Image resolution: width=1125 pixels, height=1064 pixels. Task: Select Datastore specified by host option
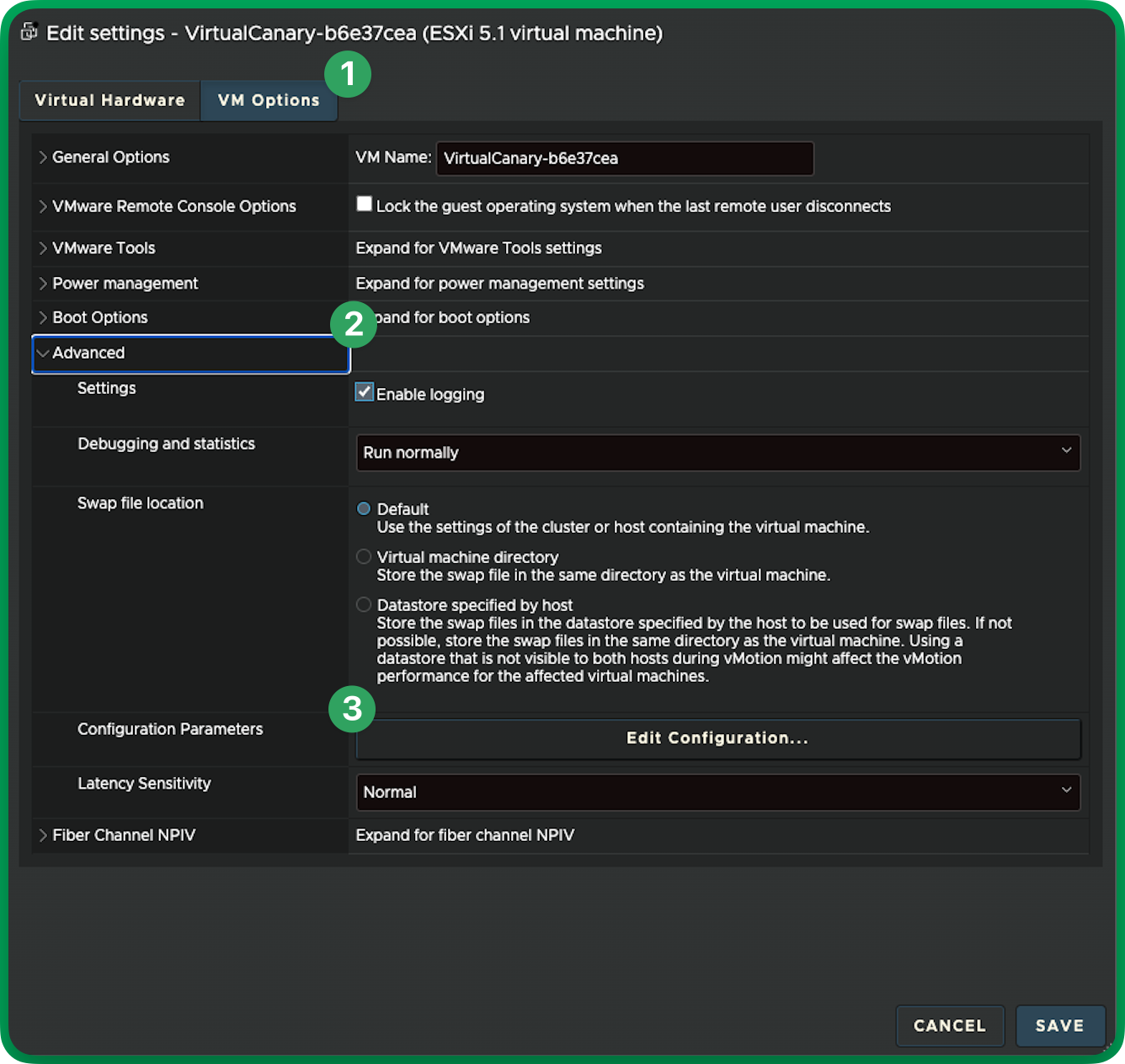coord(364,604)
